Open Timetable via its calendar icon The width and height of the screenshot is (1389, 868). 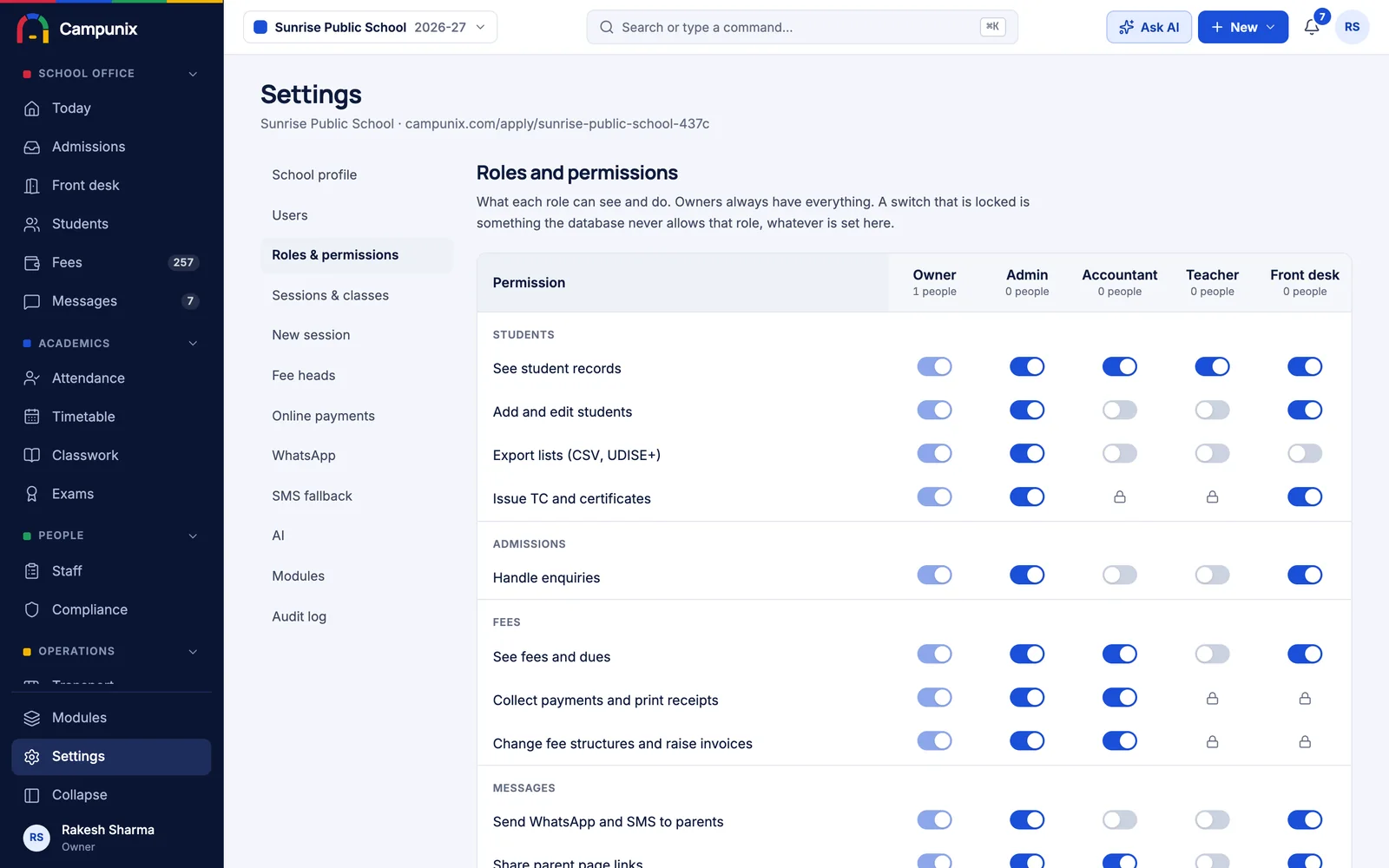coord(32,417)
